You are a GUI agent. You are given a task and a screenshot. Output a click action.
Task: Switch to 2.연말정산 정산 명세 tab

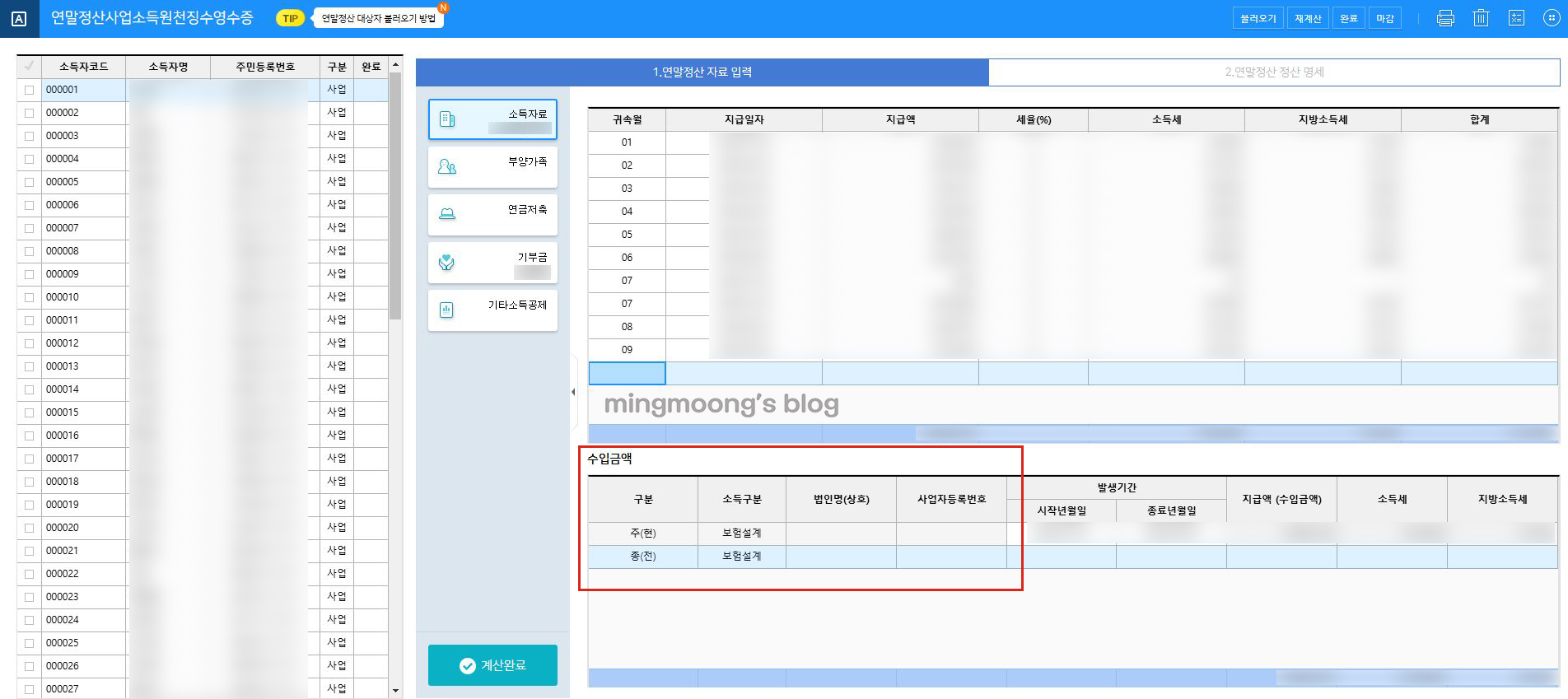pyautogui.click(x=1274, y=72)
